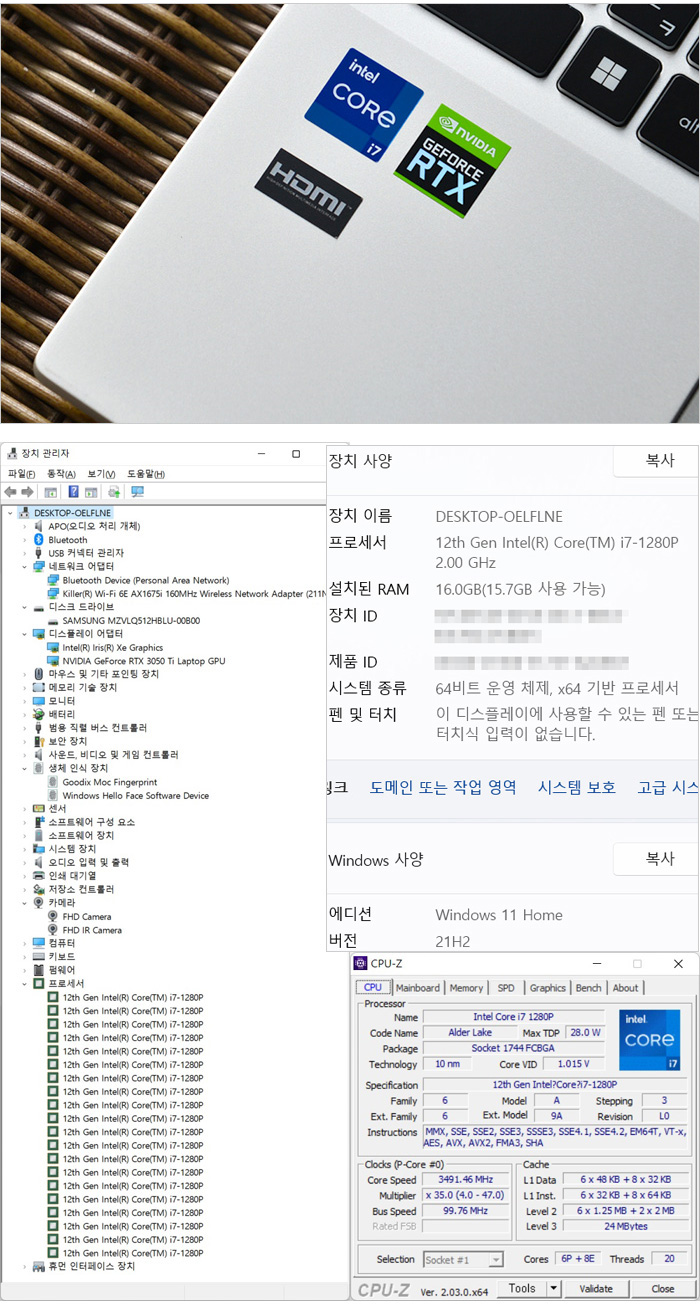
Task: Click the Intel Core i7 logo in CPU-Z
Action: point(650,1040)
